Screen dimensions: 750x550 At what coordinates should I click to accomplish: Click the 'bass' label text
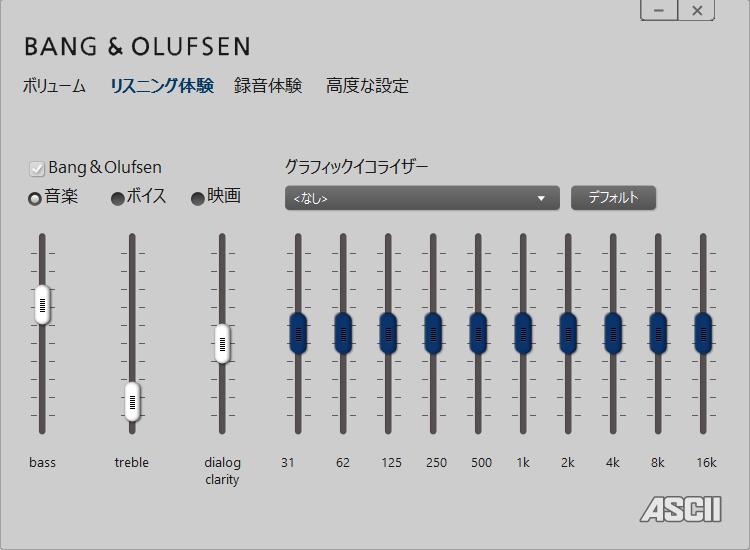tap(43, 462)
